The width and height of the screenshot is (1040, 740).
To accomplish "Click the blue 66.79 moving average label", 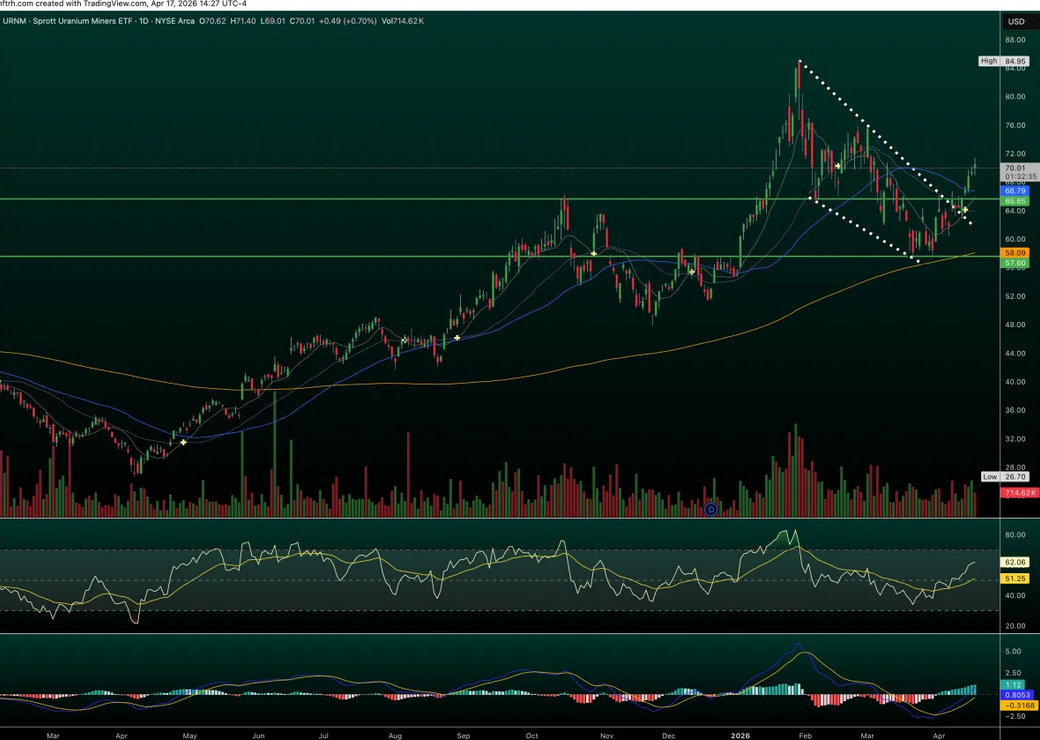I will (1015, 190).
